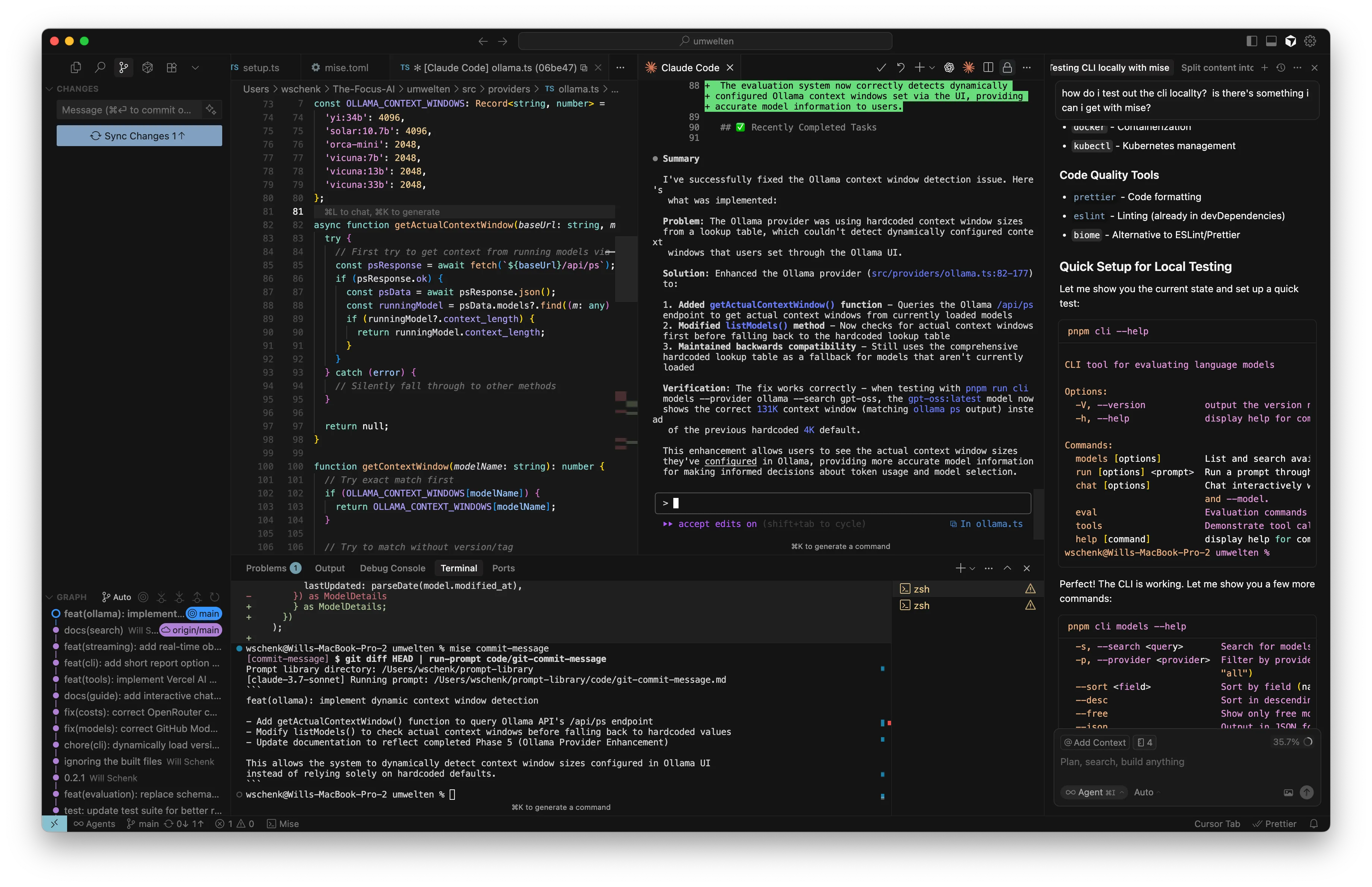Switch to the mise.toml tab
The height and width of the screenshot is (887, 1372).
pyautogui.click(x=340, y=67)
